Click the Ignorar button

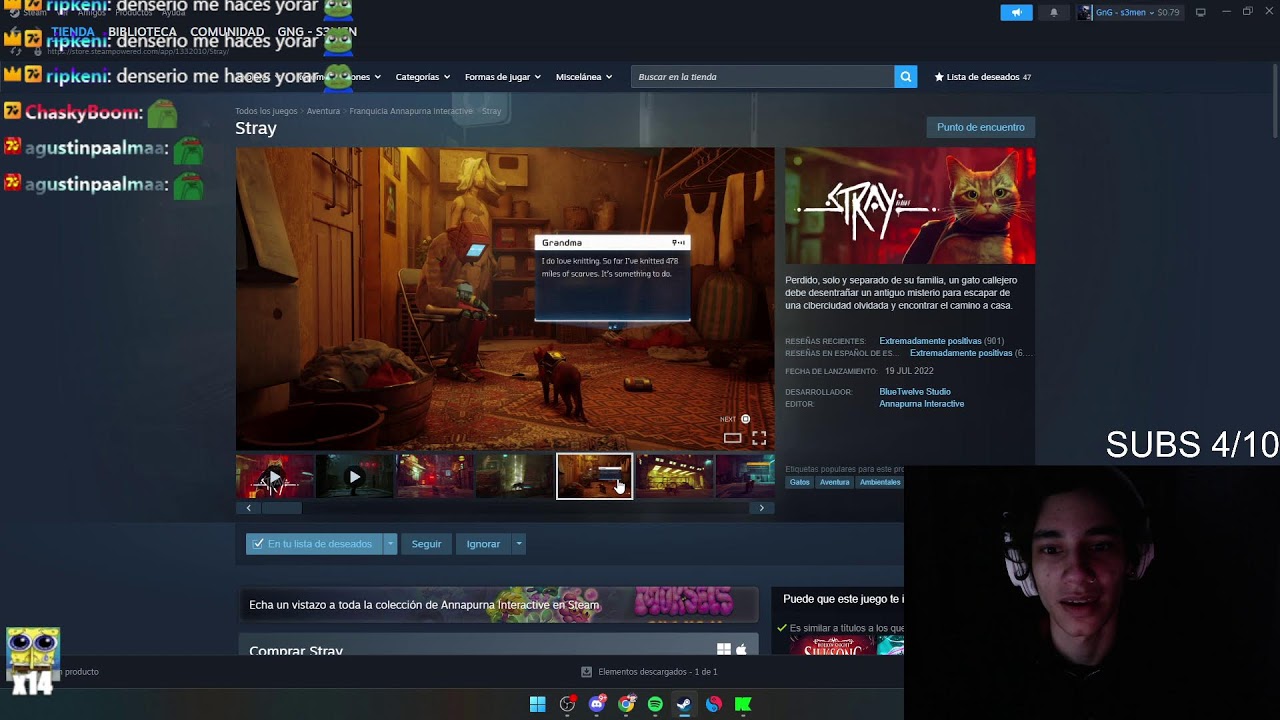(x=483, y=544)
